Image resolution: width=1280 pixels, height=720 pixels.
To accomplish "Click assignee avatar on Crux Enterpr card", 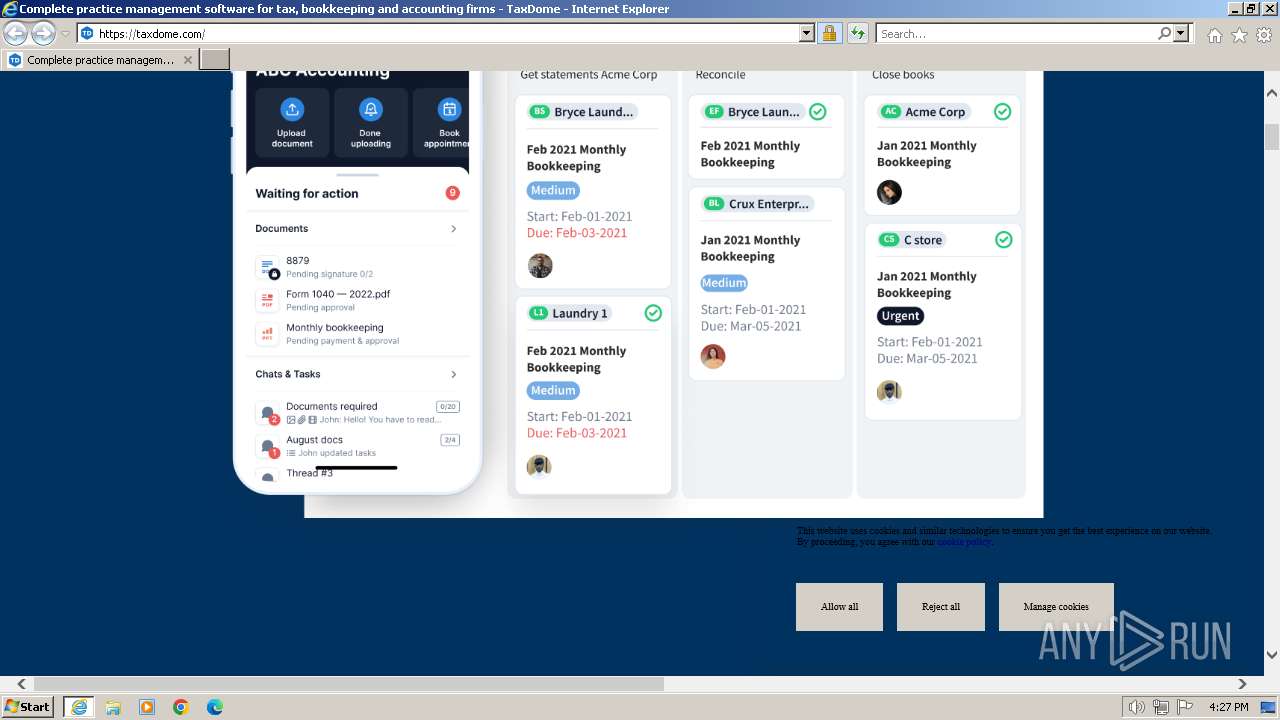I will pos(713,356).
